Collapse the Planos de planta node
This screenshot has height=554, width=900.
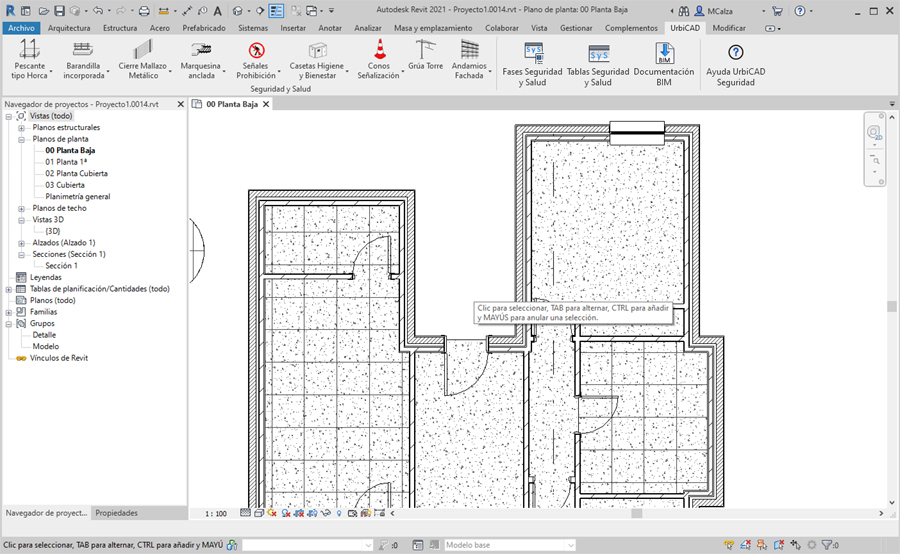[x=21, y=139]
